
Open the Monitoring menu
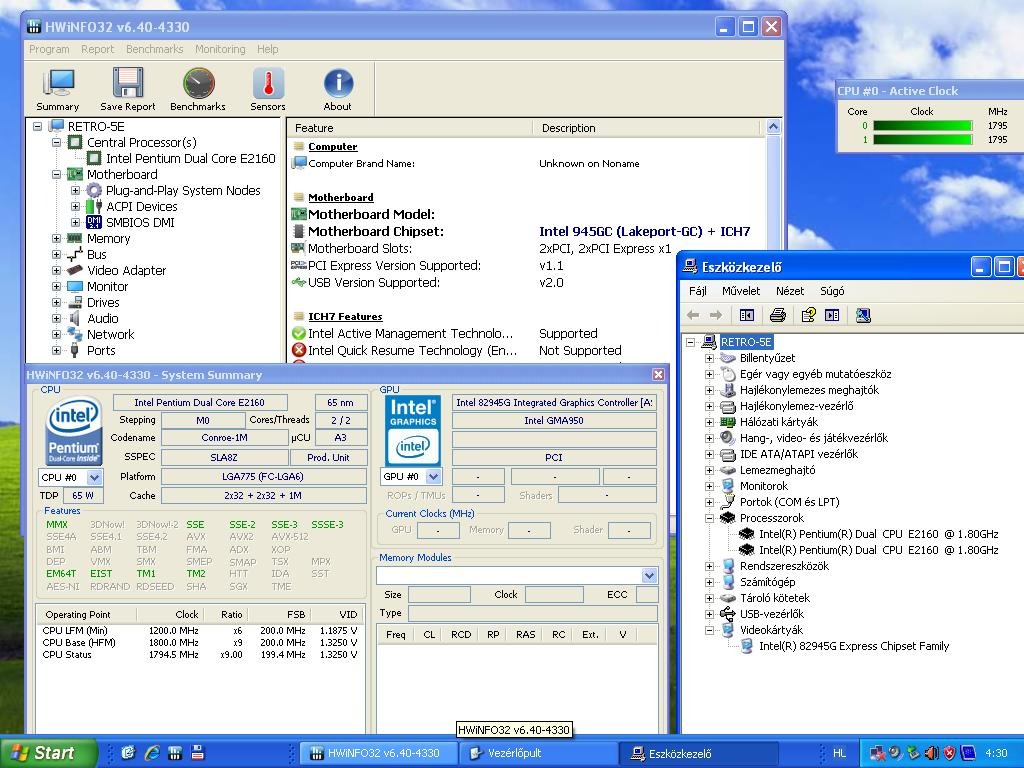coord(220,49)
